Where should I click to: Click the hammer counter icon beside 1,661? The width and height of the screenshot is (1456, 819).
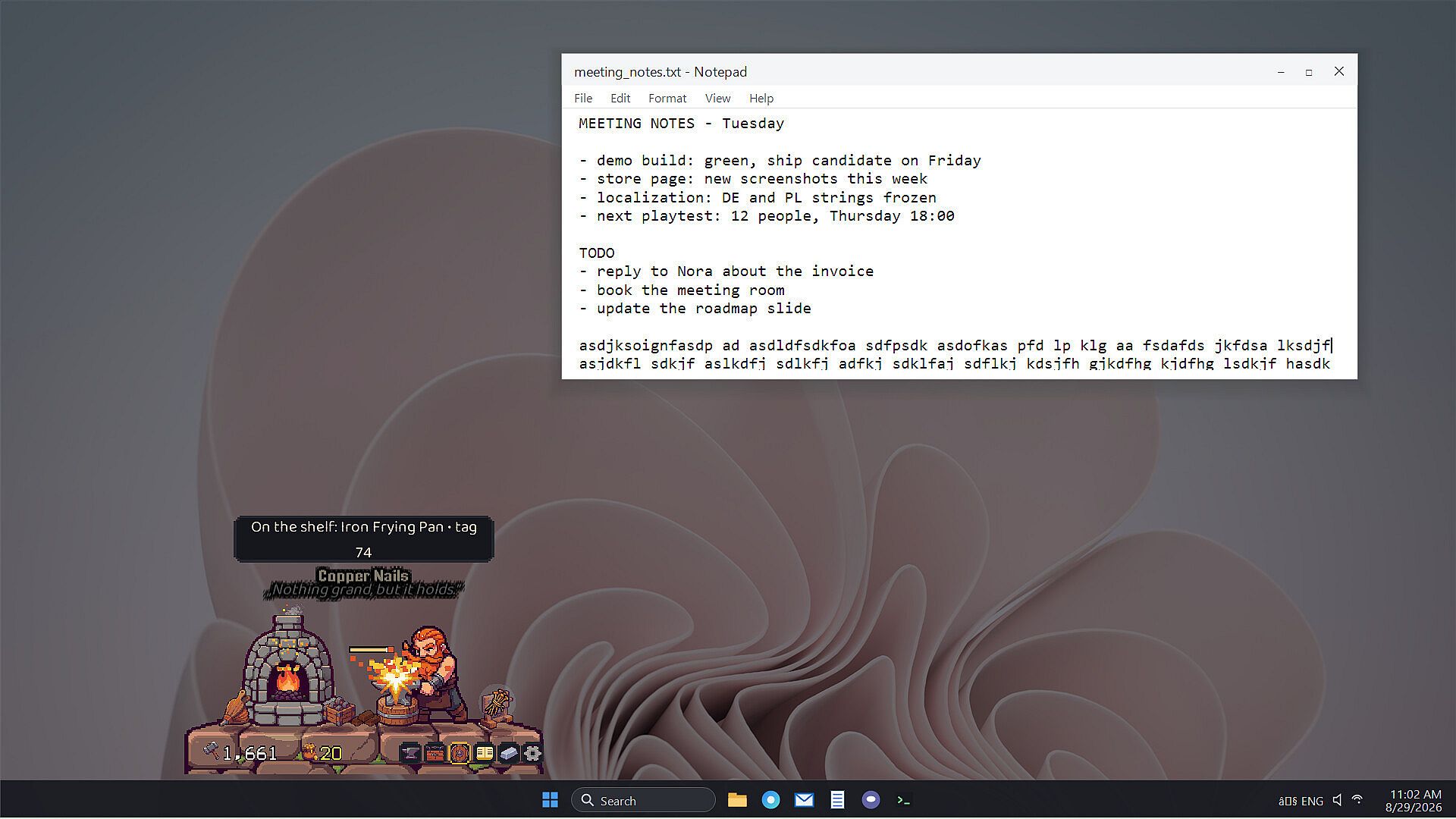tap(211, 752)
